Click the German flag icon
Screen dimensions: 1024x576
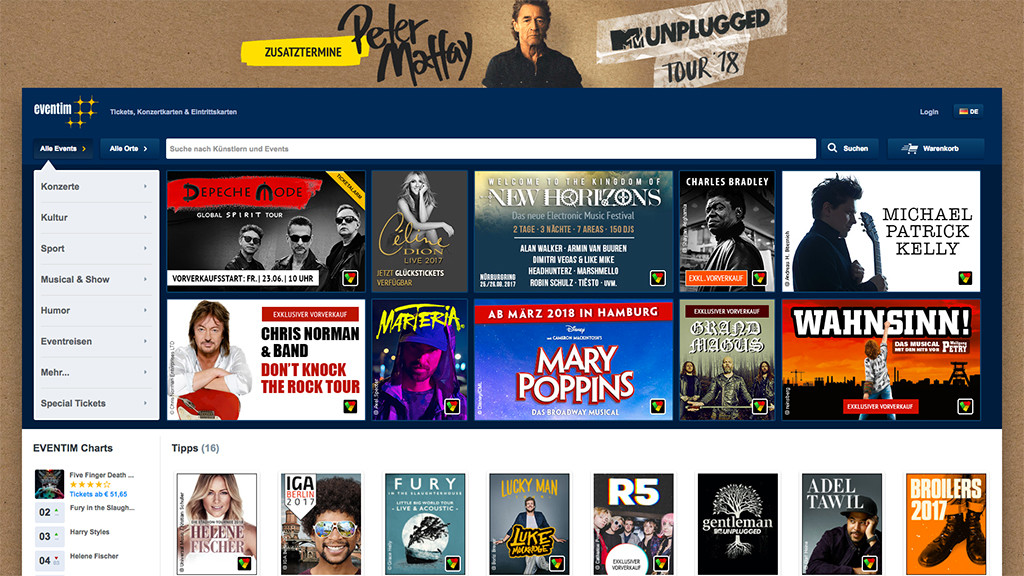pos(963,112)
